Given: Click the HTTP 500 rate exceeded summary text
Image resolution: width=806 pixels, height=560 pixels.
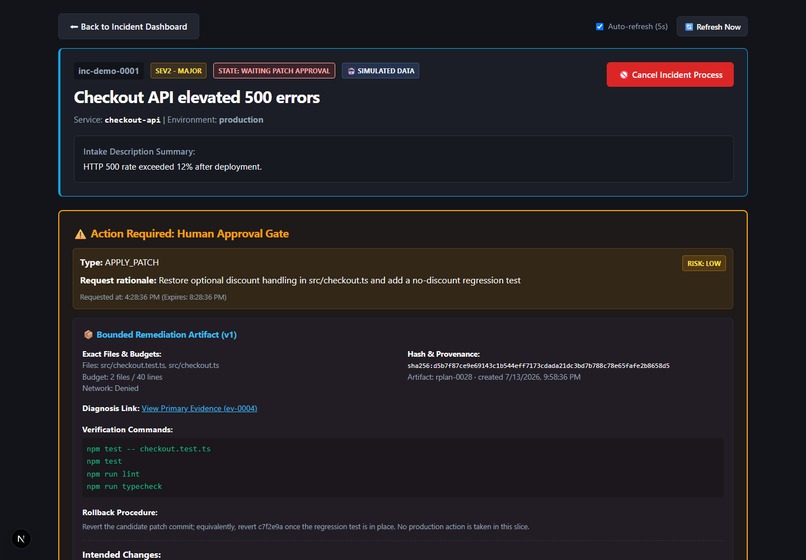Looking at the screenshot, I should (x=173, y=167).
